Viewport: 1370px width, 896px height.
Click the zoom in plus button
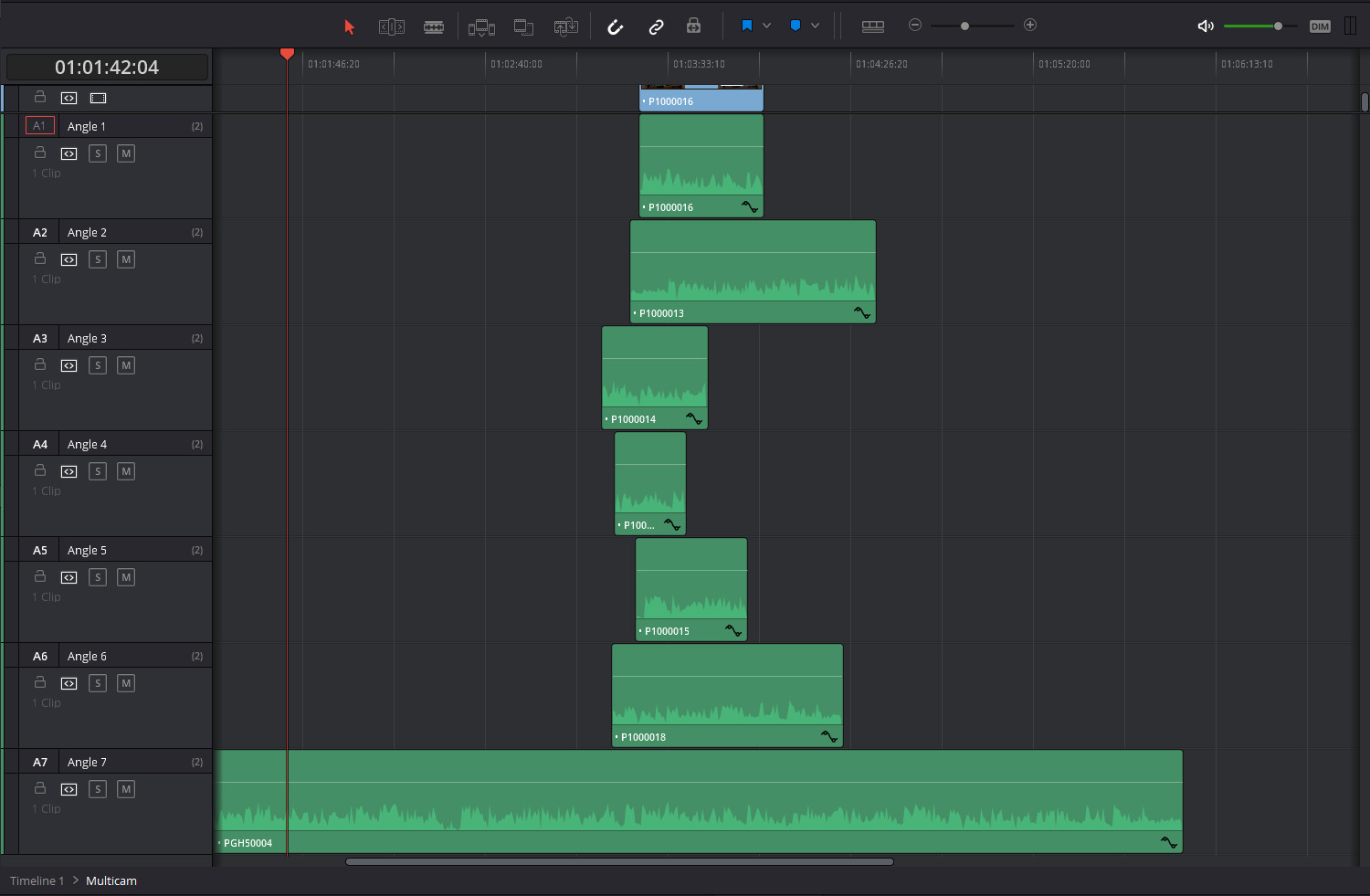pyautogui.click(x=1030, y=25)
